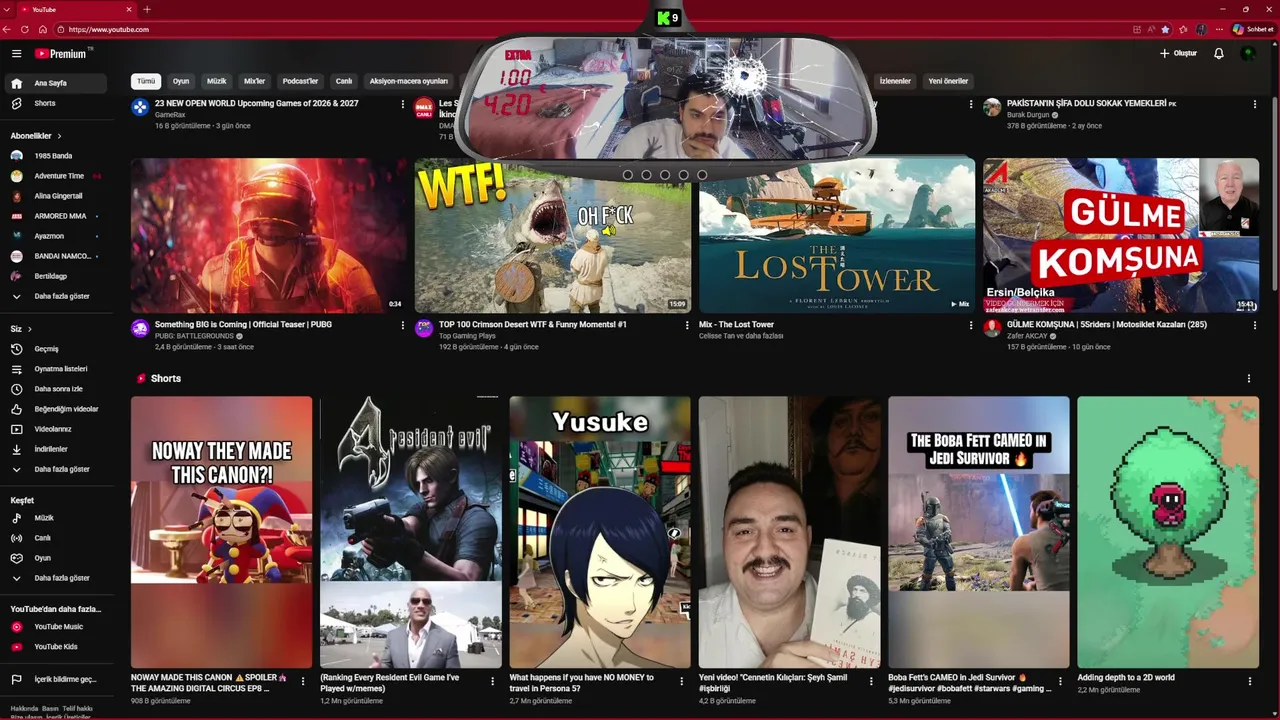Open YouTube Music link
The image size is (1280, 720).
coord(56,627)
